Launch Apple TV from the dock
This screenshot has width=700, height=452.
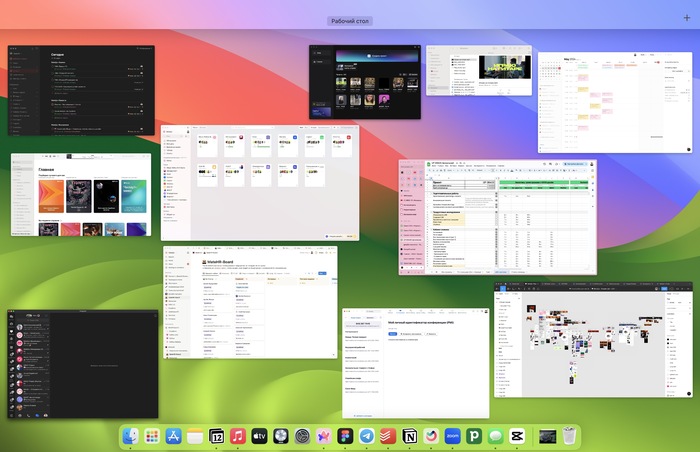pos(260,436)
